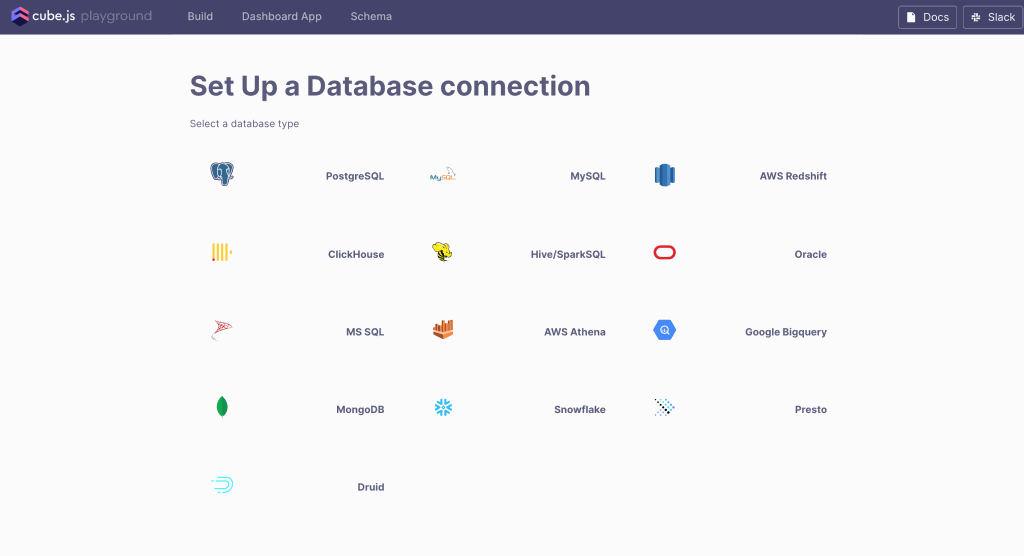Click the PostgreSQL elephant icon
Viewport: 1024px width, 556px height.
tap(222, 174)
